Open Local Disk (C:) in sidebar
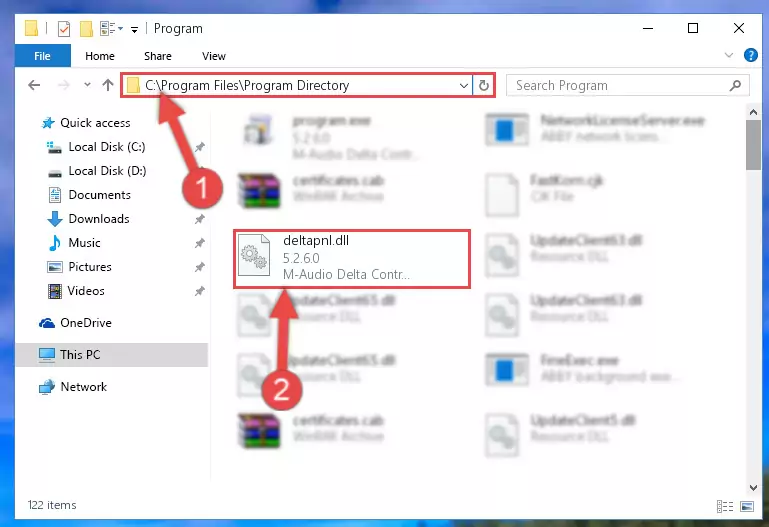The height and width of the screenshot is (527, 769). (x=106, y=147)
